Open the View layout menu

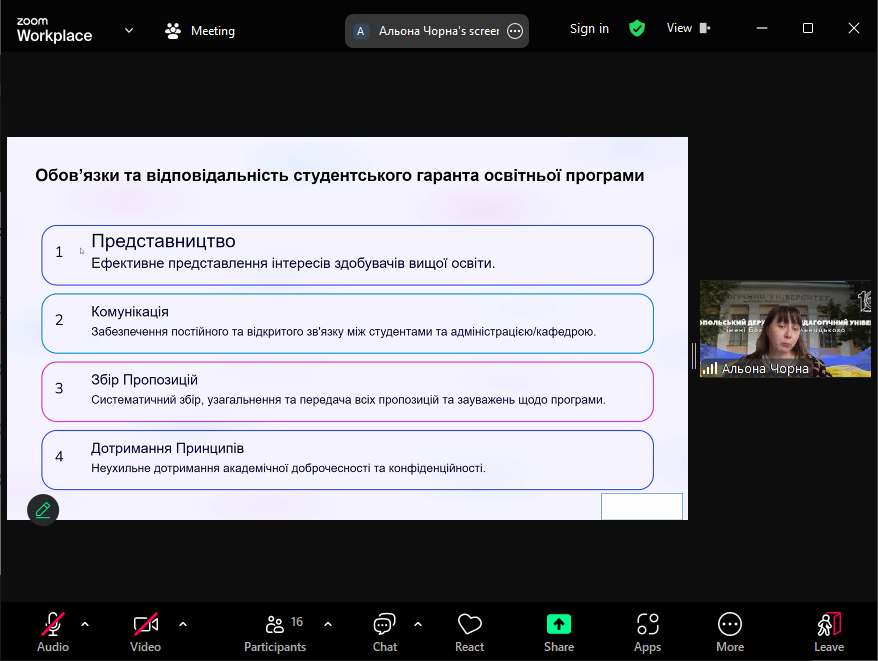point(688,29)
